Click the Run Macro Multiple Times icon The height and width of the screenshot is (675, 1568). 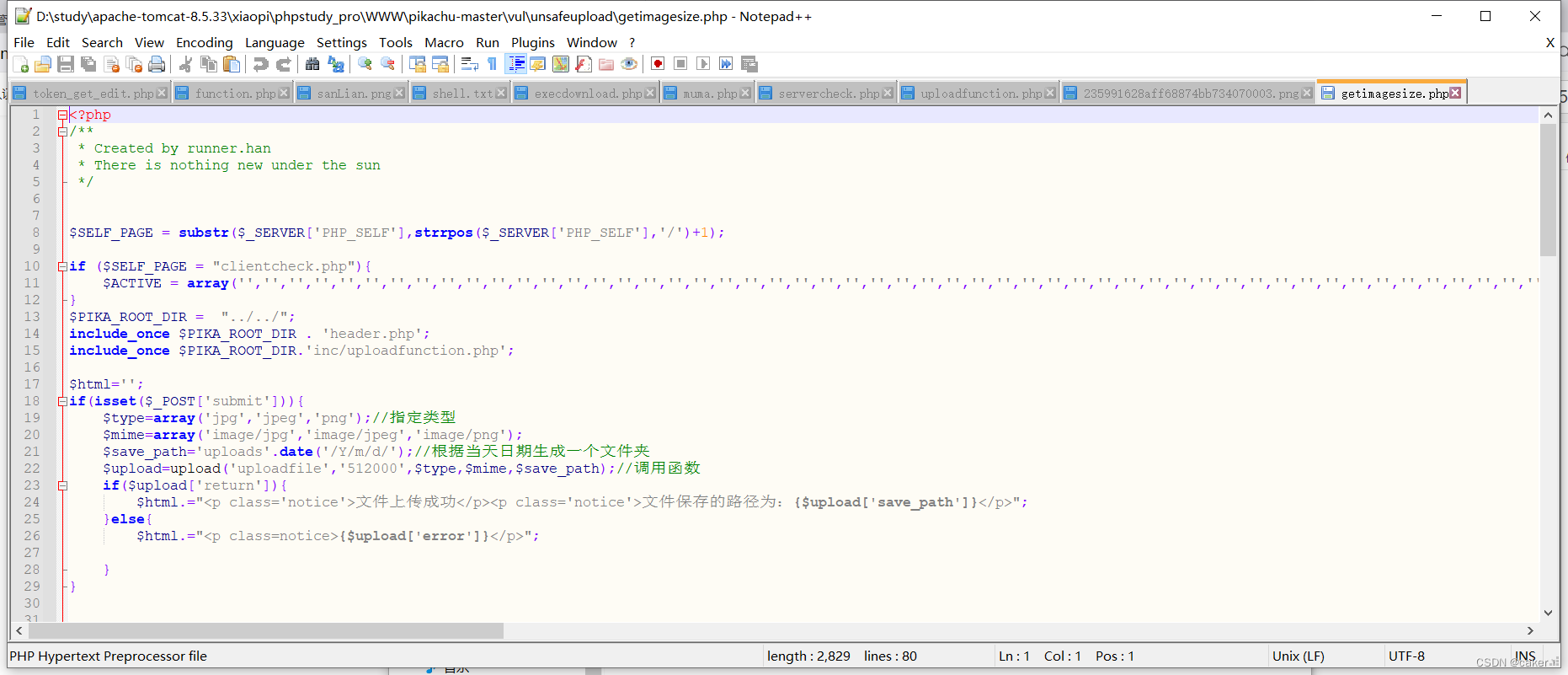[x=726, y=64]
